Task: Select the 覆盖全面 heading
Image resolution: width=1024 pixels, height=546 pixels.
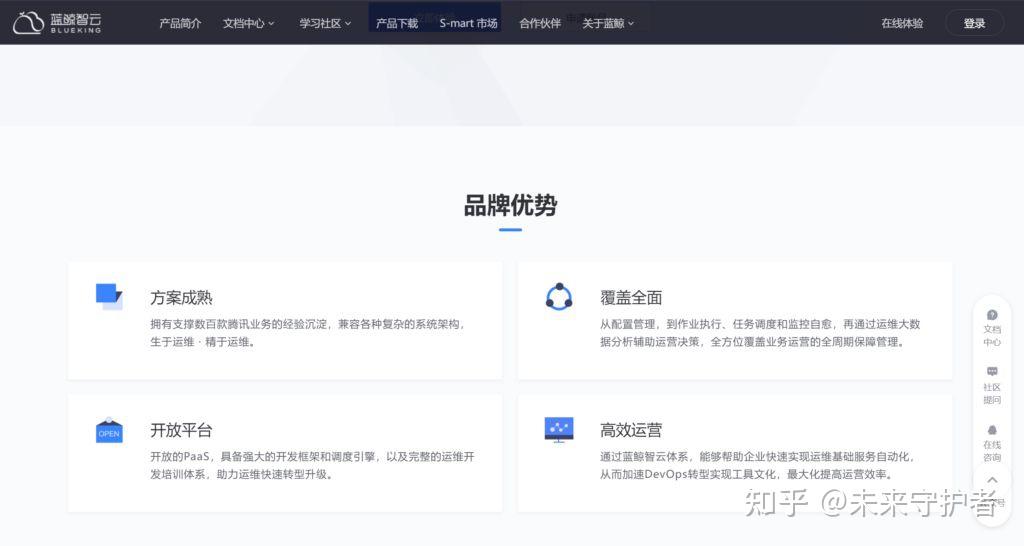Action: click(x=631, y=298)
